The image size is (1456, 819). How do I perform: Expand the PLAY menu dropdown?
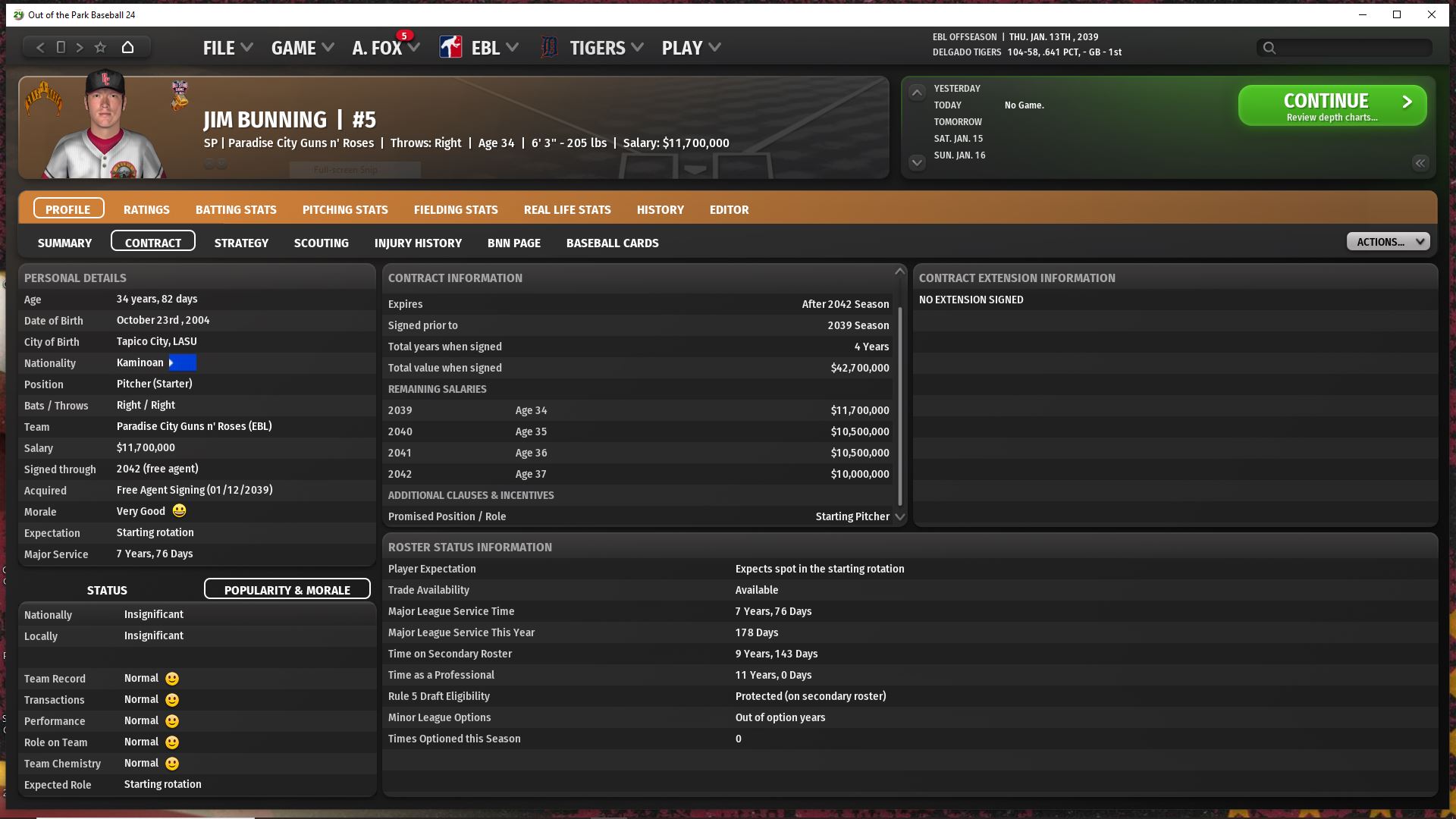point(691,48)
